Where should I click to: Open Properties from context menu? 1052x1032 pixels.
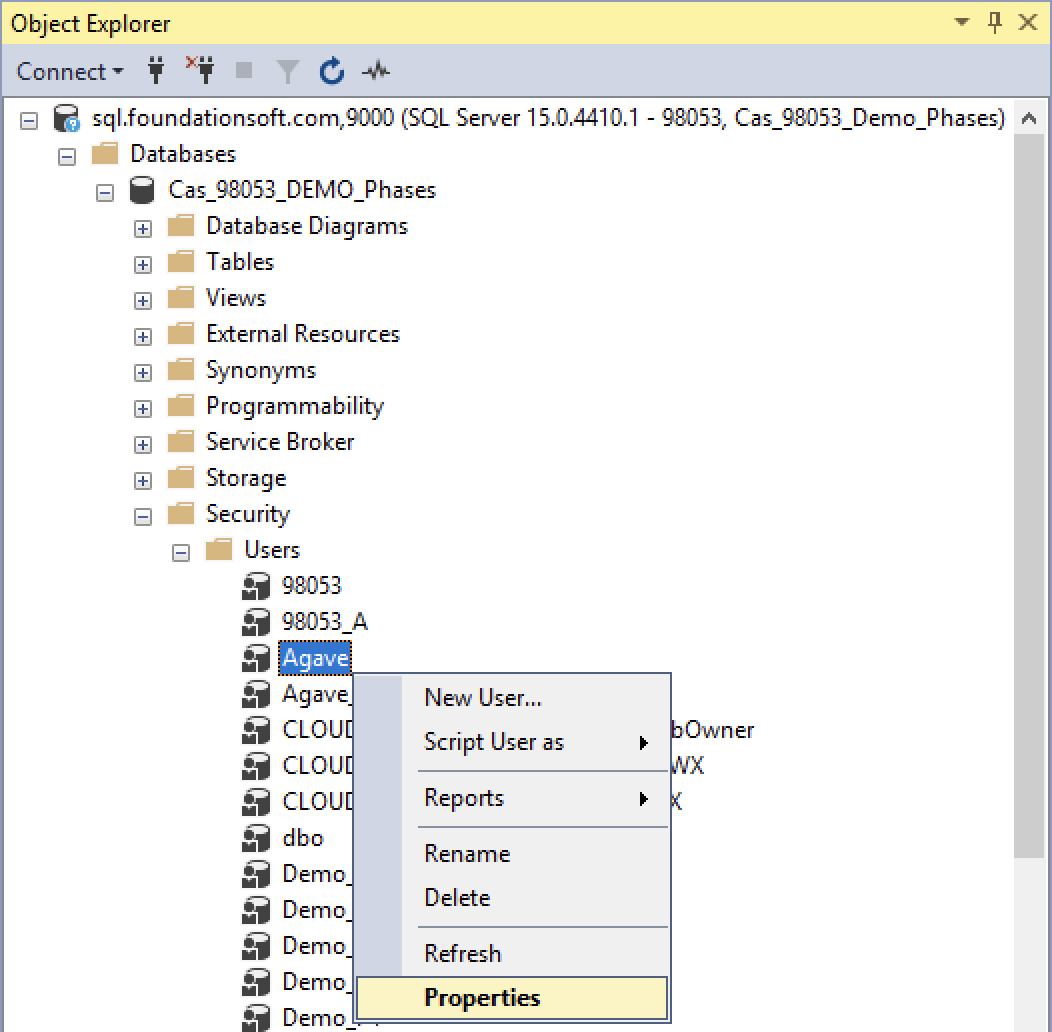(x=512, y=998)
